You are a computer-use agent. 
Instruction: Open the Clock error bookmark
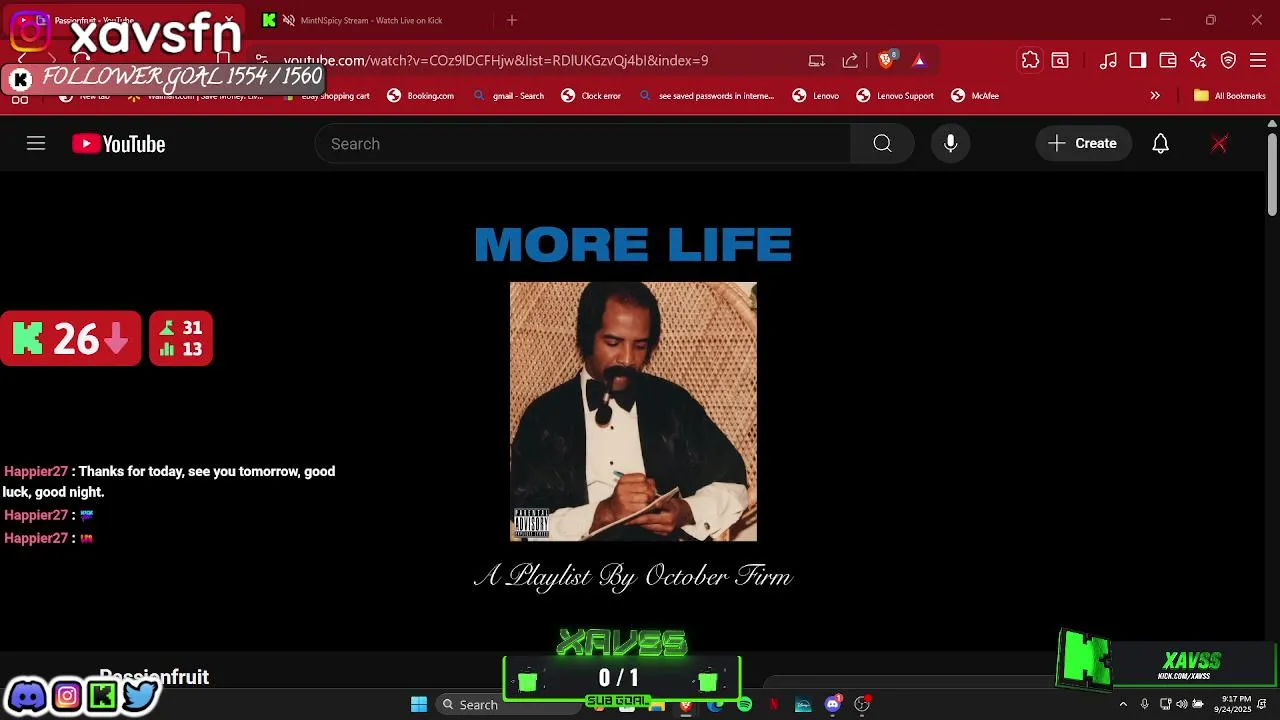(591, 96)
